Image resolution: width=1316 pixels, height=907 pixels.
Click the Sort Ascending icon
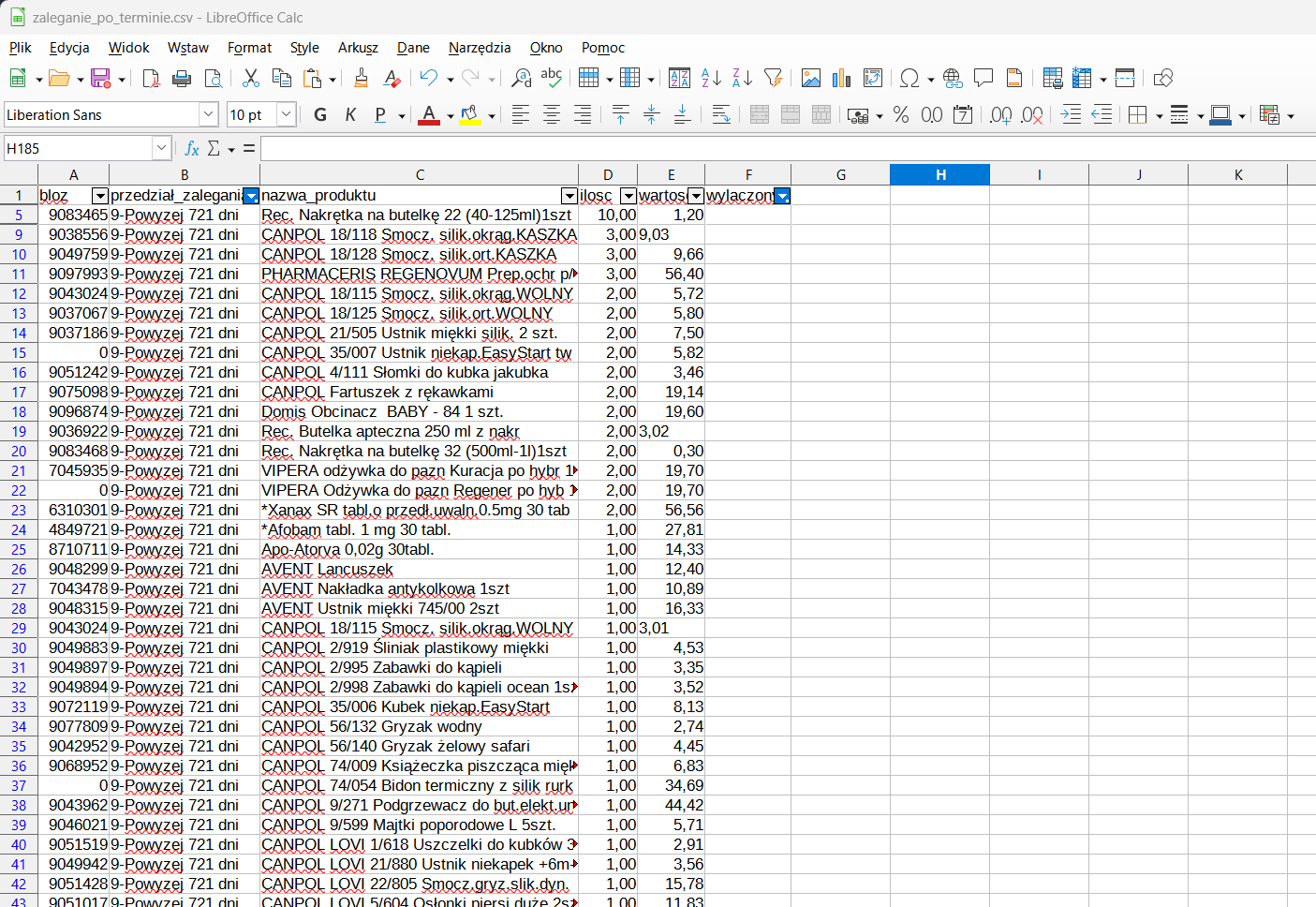(x=711, y=79)
